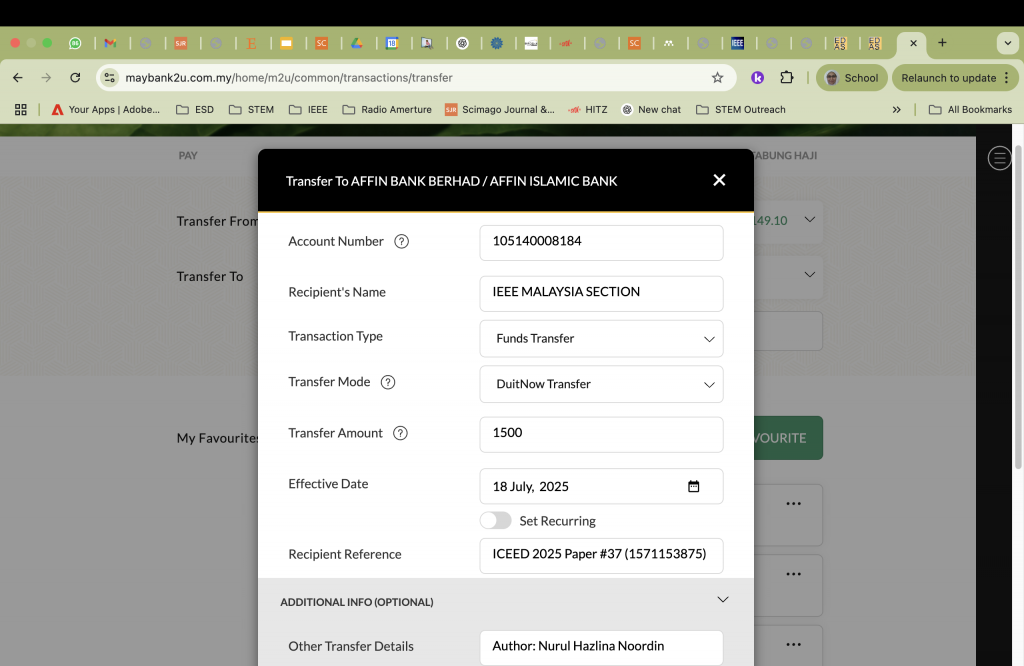Focus the browser address bar URL
The height and width of the screenshot is (666, 1024).
click(289, 78)
